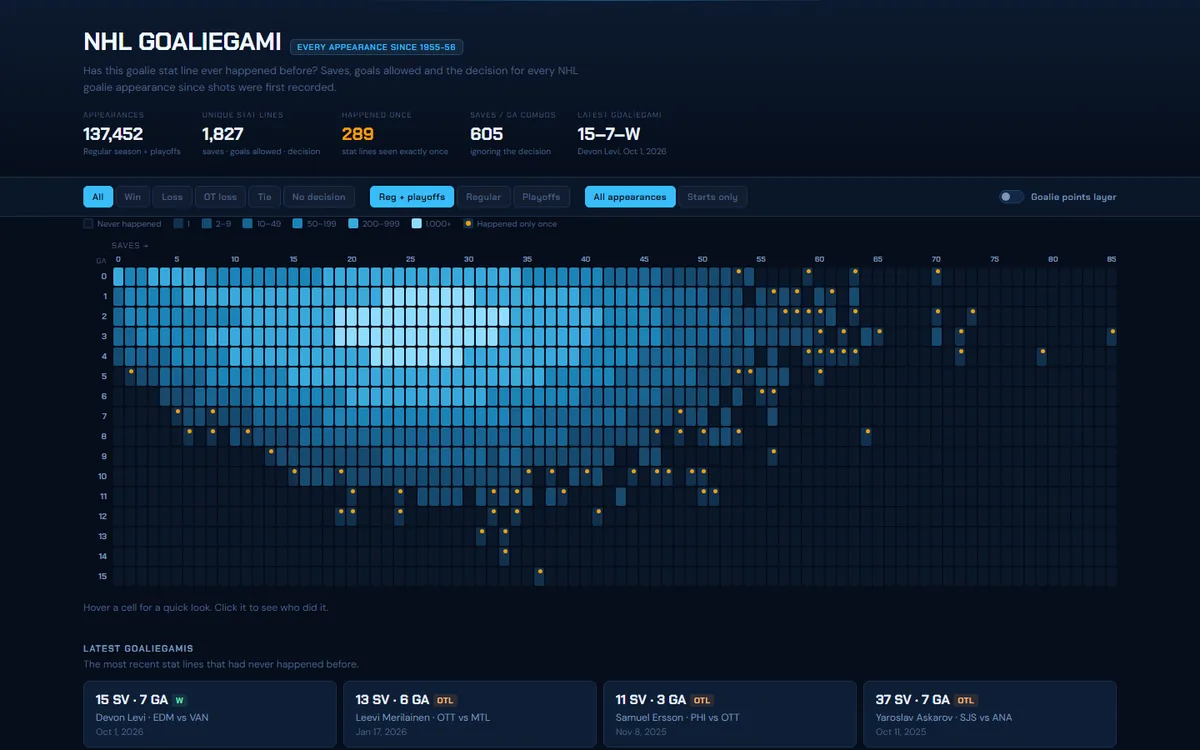
Task: Click the OTL badge on Askarov's card
Action: coord(964,700)
